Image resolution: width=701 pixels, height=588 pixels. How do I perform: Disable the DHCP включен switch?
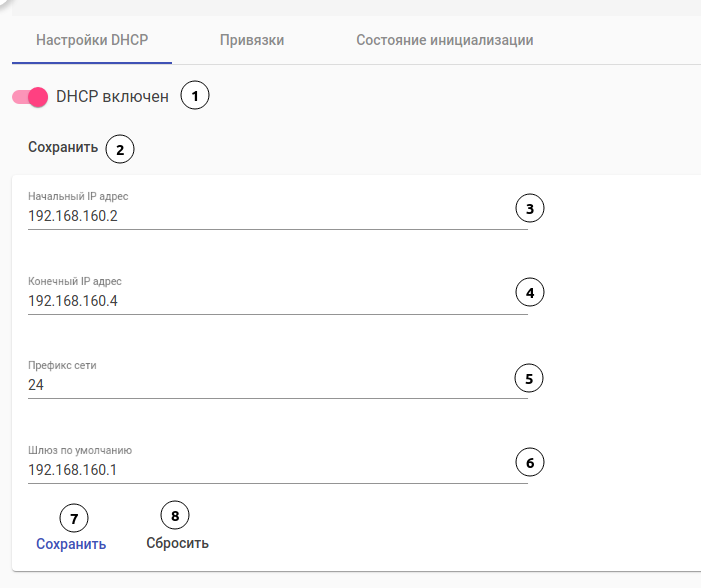coord(30,97)
